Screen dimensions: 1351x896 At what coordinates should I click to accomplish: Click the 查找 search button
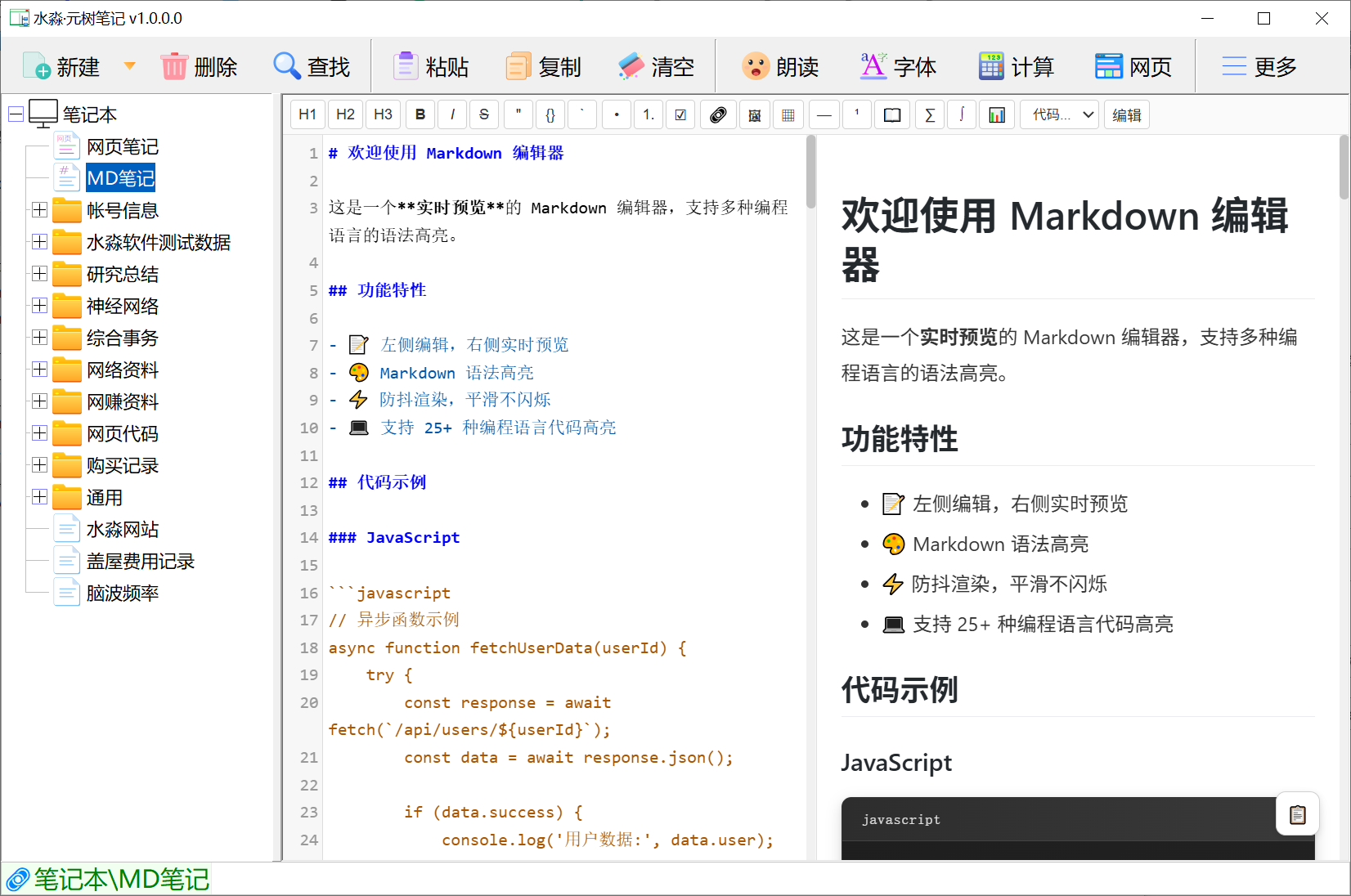click(312, 66)
